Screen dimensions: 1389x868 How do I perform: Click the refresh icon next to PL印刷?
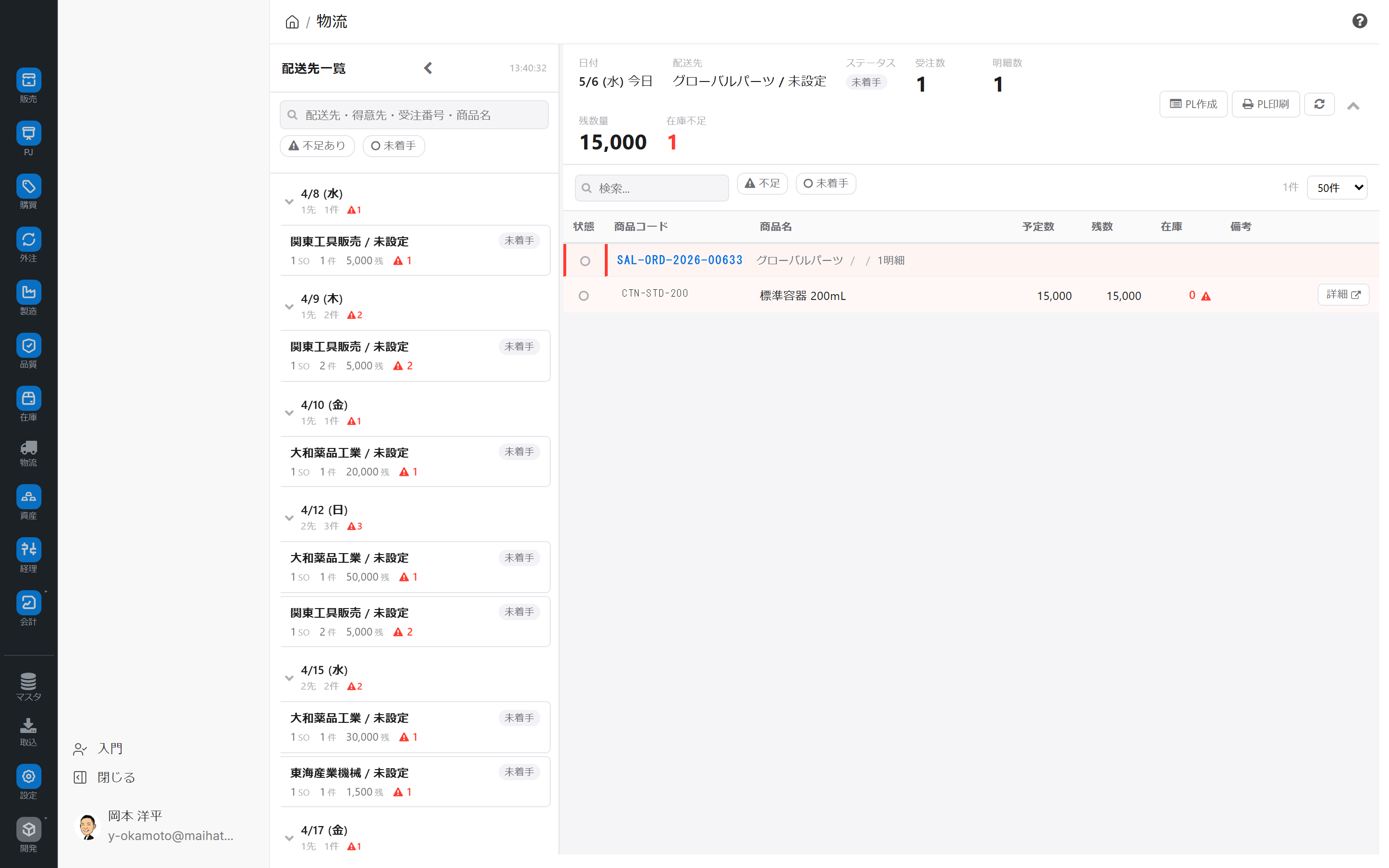(1319, 104)
